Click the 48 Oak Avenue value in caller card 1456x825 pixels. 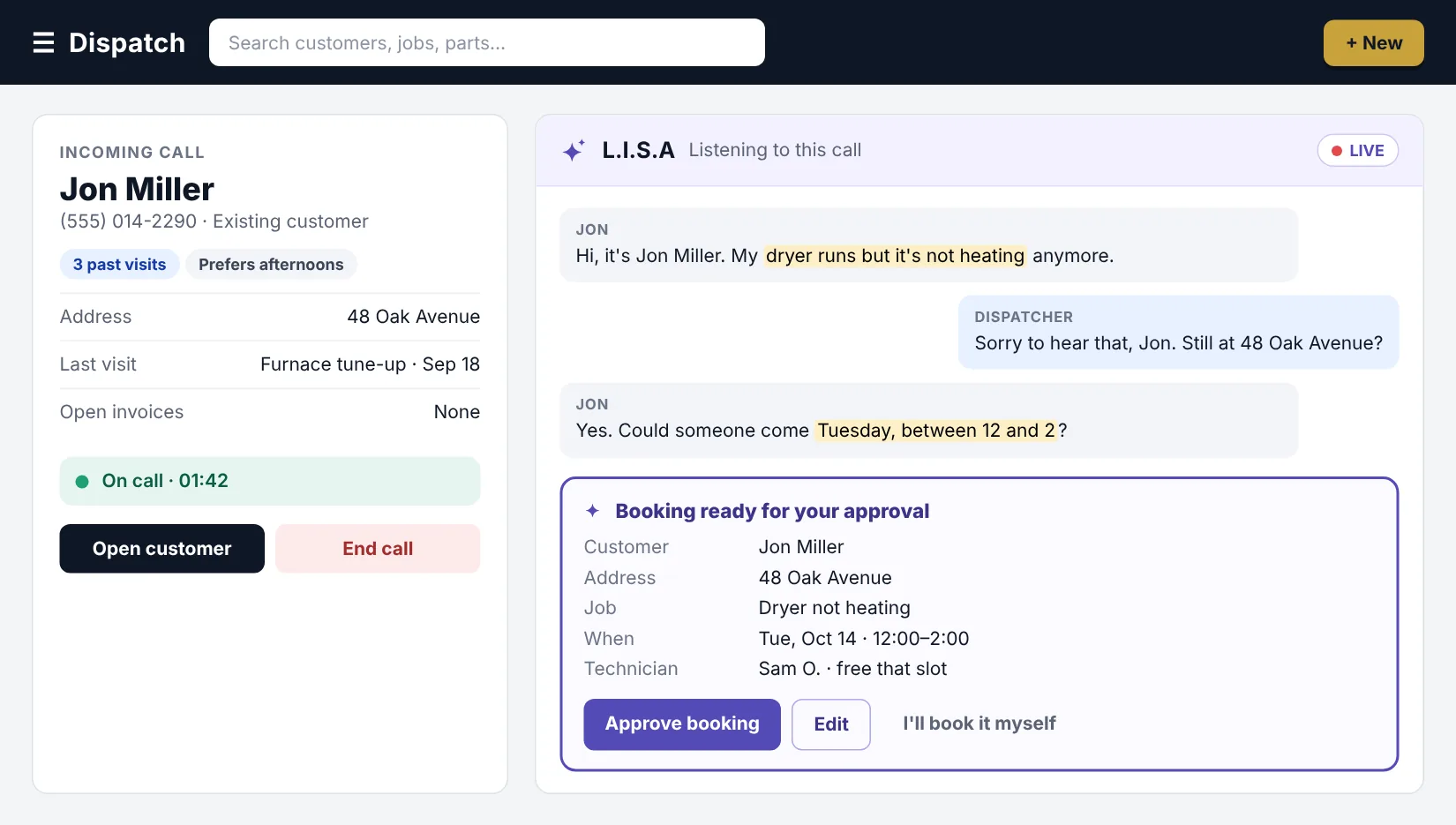414,317
